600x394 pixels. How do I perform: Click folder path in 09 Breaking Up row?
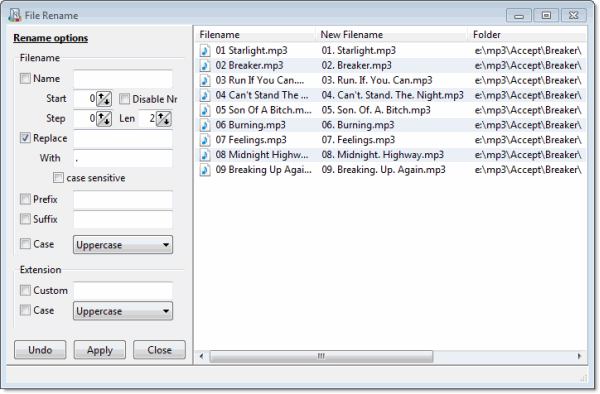(x=528, y=170)
